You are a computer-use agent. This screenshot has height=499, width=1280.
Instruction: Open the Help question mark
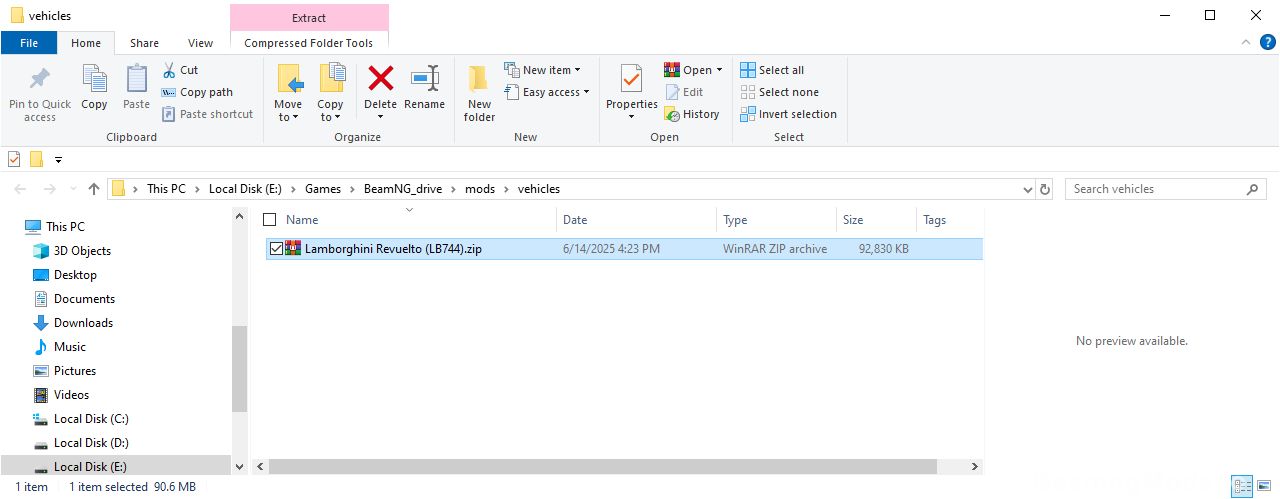1266,43
